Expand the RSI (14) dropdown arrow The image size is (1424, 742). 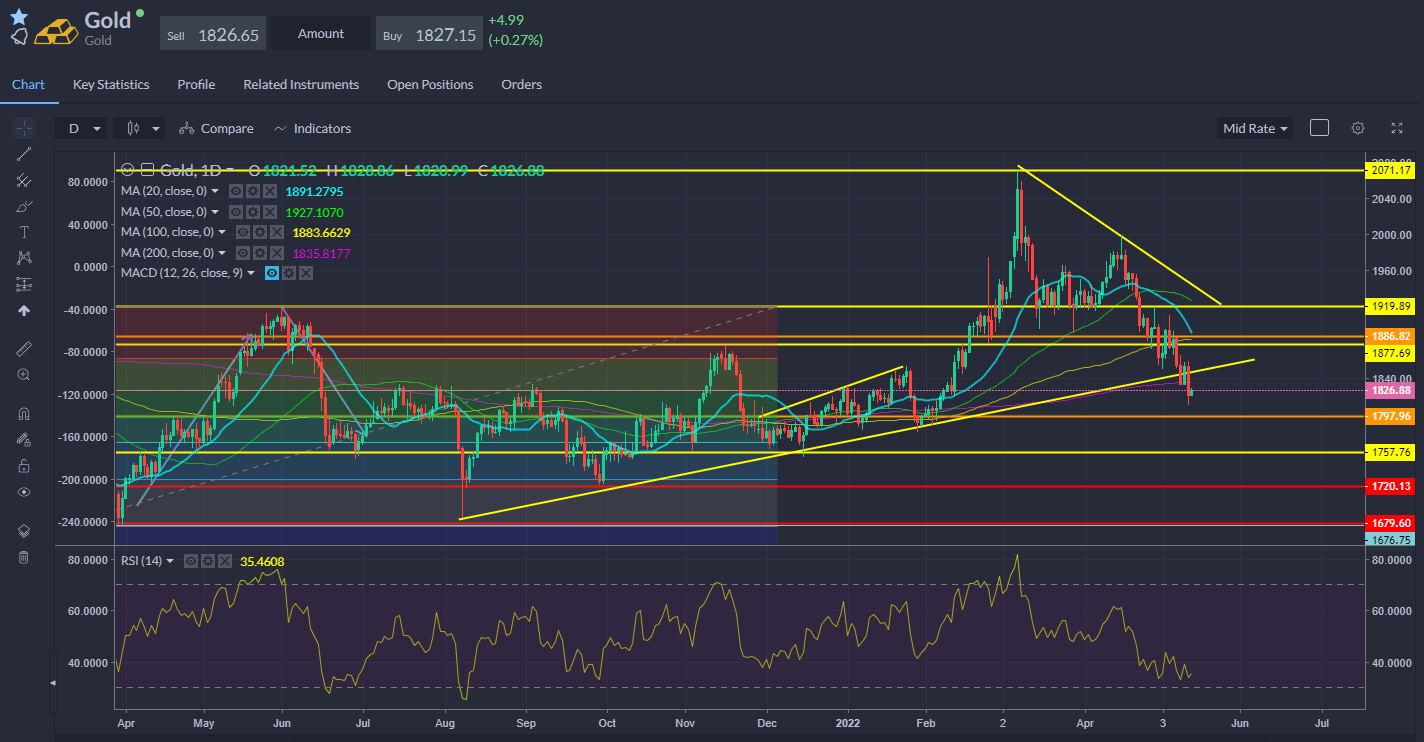[x=170, y=561]
